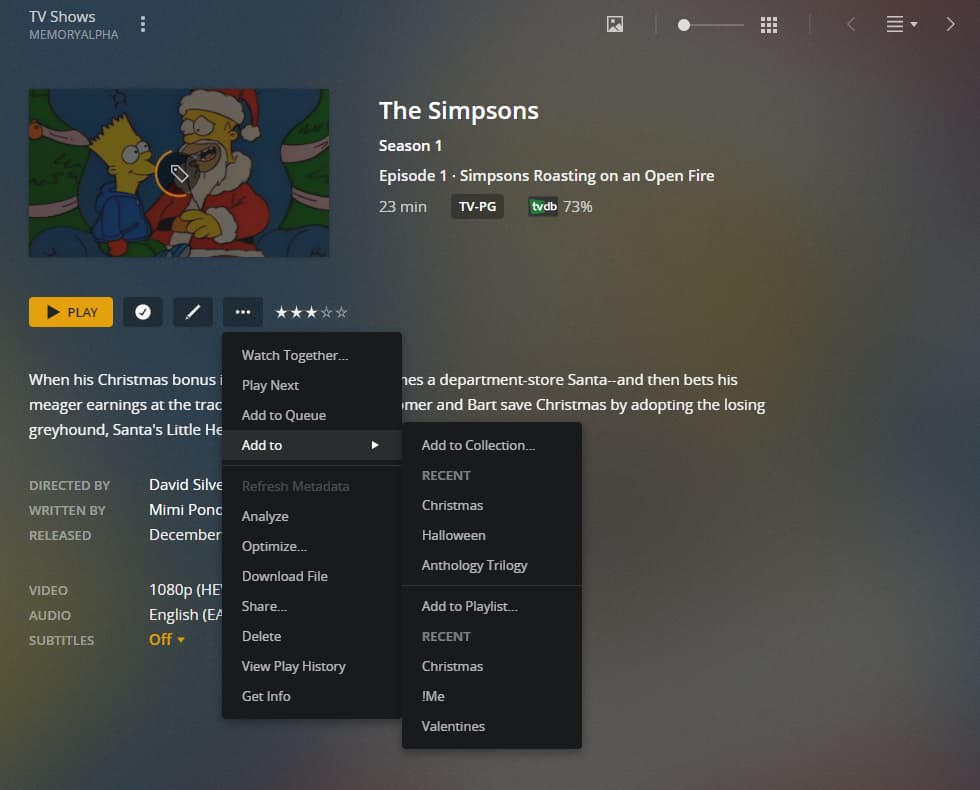Switch to the grid view icon

(769, 25)
